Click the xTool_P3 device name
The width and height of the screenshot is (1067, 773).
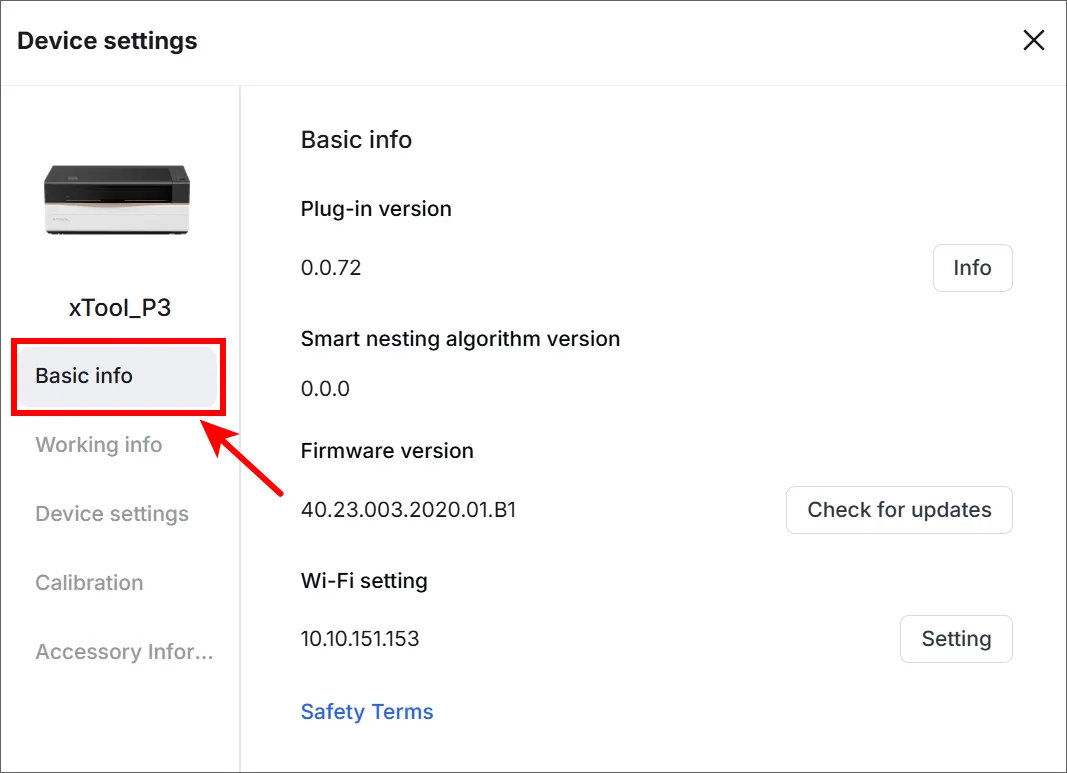click(120, 308)
